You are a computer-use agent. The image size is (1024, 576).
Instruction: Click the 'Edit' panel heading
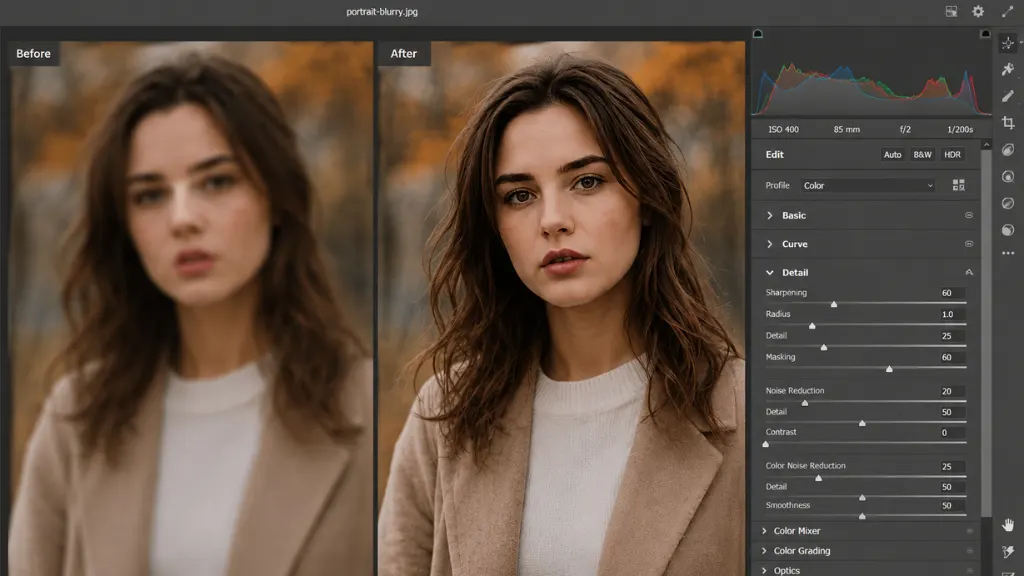click(x=775, y=155)
